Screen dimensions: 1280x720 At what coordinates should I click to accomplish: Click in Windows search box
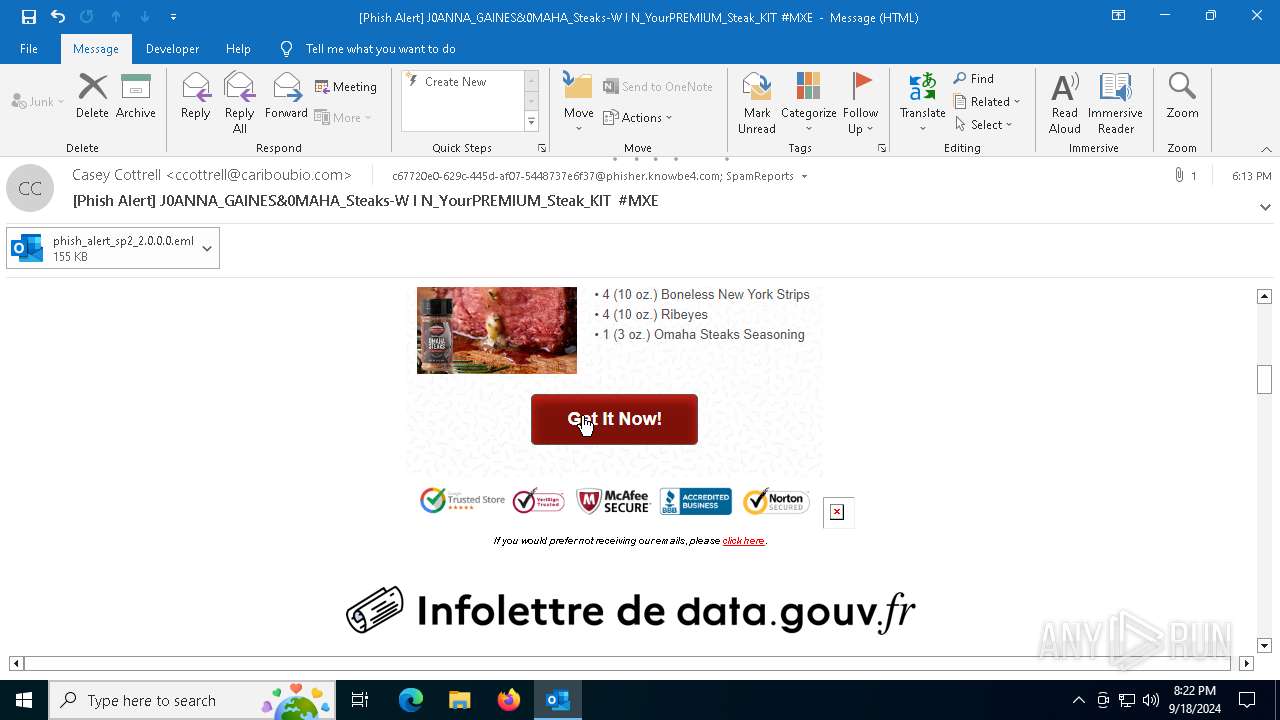pyautogui.click(x=192, y=700)
